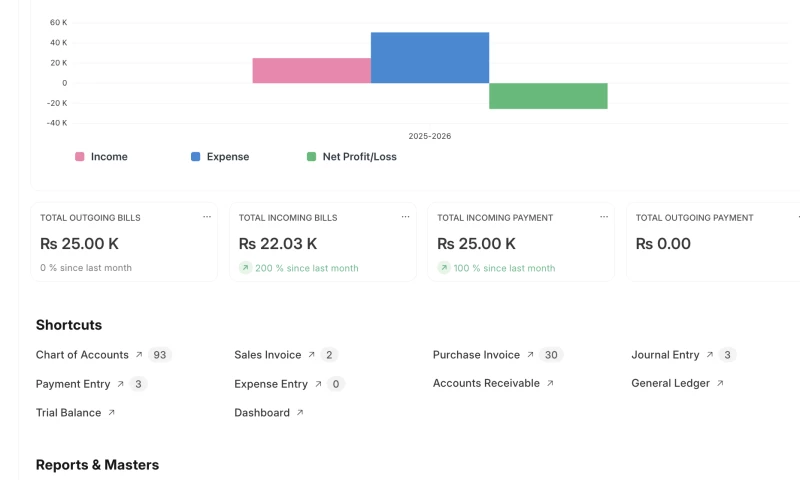Click the 3 count badge for Payment Entry

[138, 384]
